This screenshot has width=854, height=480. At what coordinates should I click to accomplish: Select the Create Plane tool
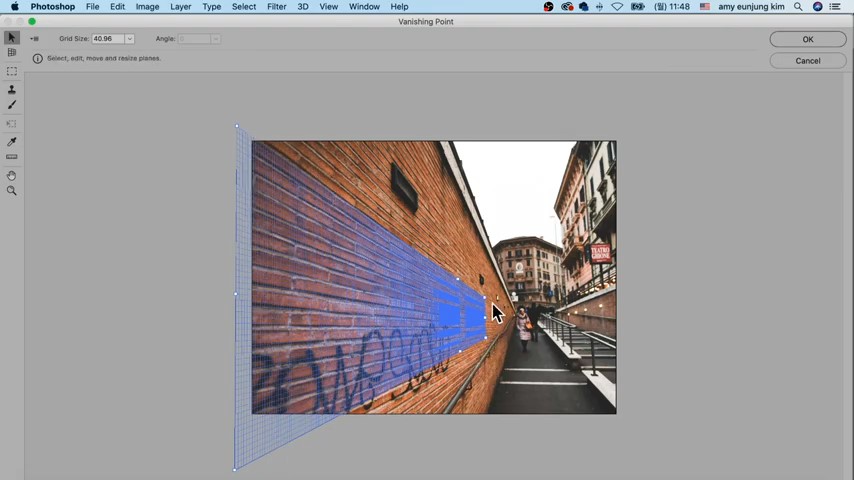(x=12, y=52)
